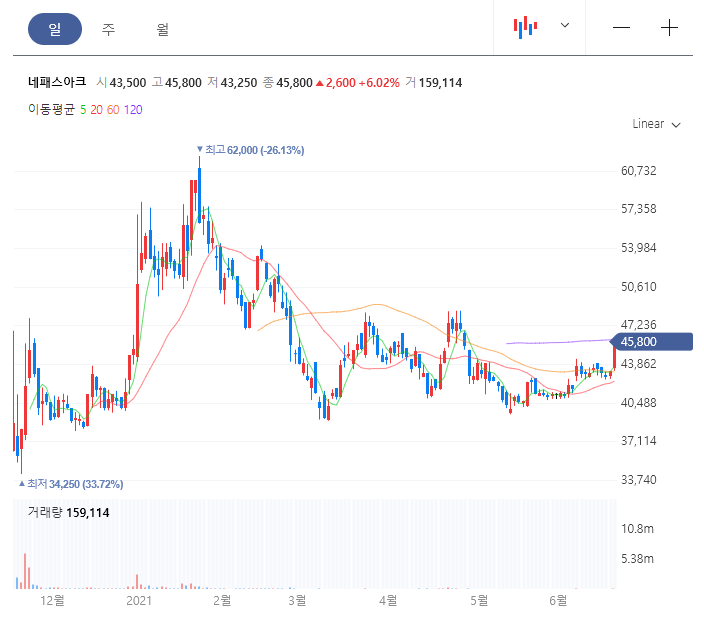Switch to the 월 (monthly) chart tab
704x637 pixels.
pyautogui.click(x=162, y=29)
